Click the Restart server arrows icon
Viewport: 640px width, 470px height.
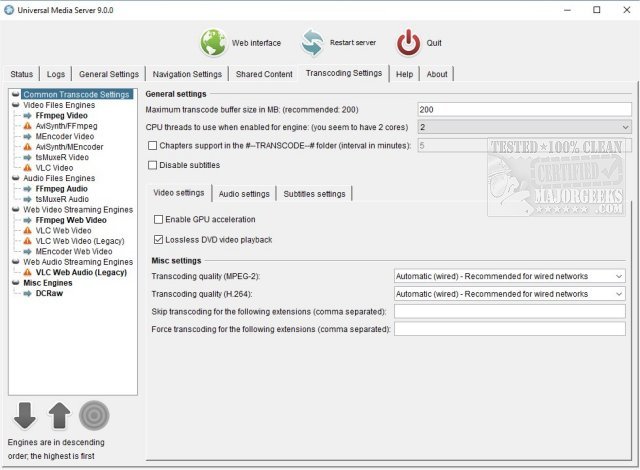click(312, 42)
